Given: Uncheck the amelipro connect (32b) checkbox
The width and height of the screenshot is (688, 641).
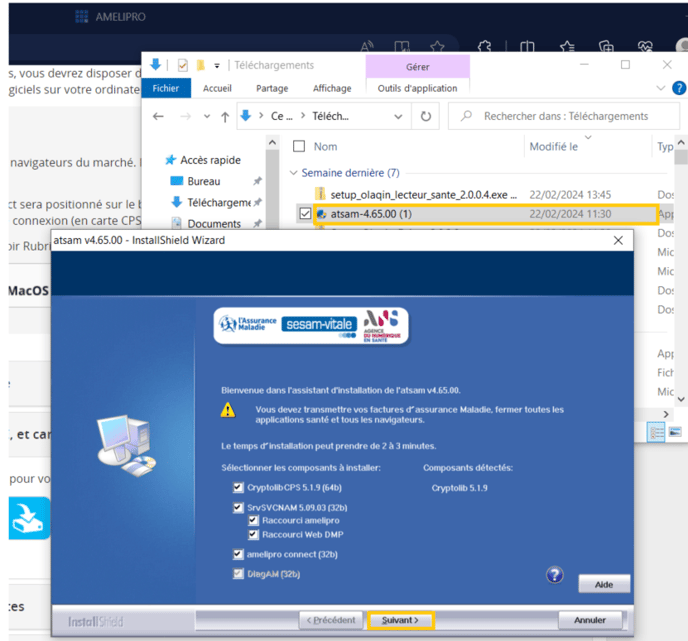Looking at the screenshot, I should 238,554.
